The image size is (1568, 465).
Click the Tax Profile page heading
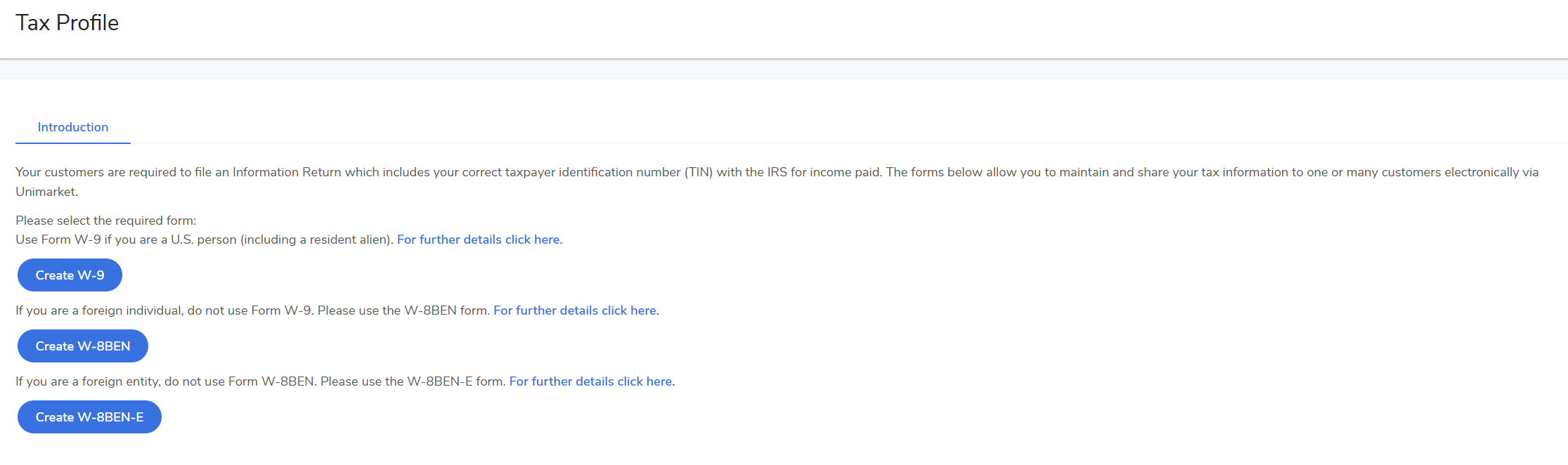[67, 22]
